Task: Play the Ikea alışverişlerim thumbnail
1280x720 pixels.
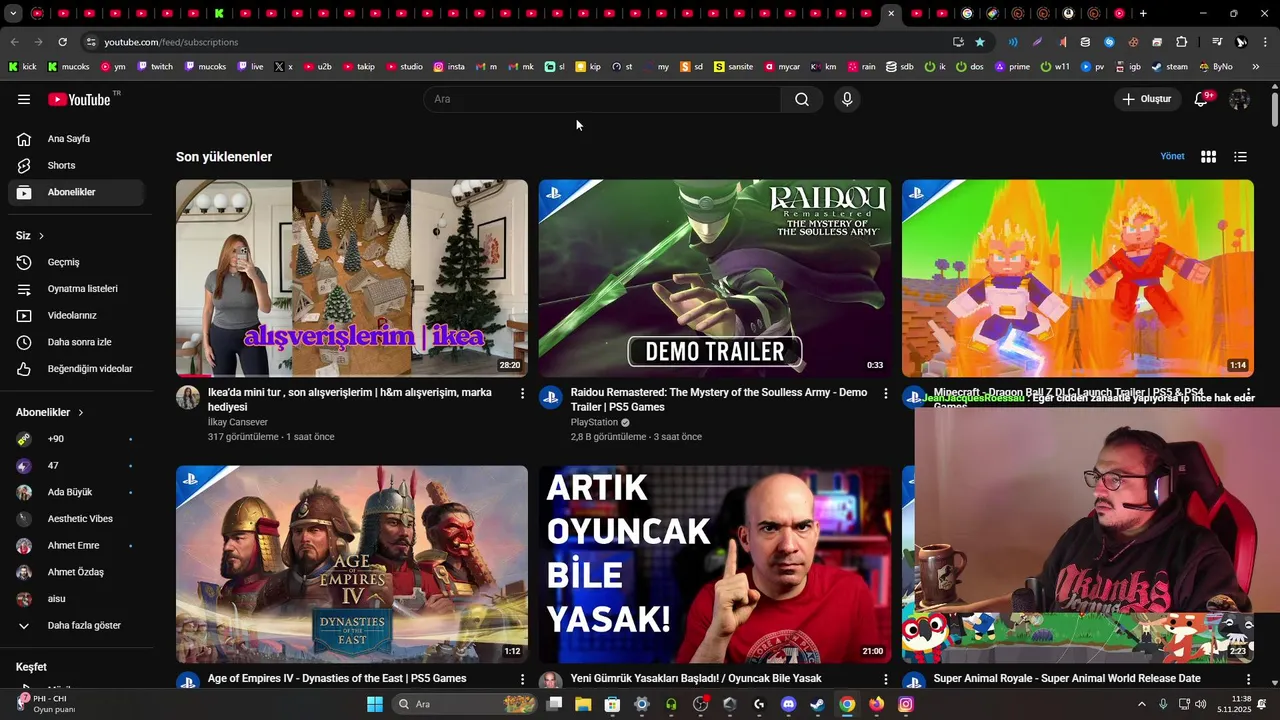Action: pos(352,278)
